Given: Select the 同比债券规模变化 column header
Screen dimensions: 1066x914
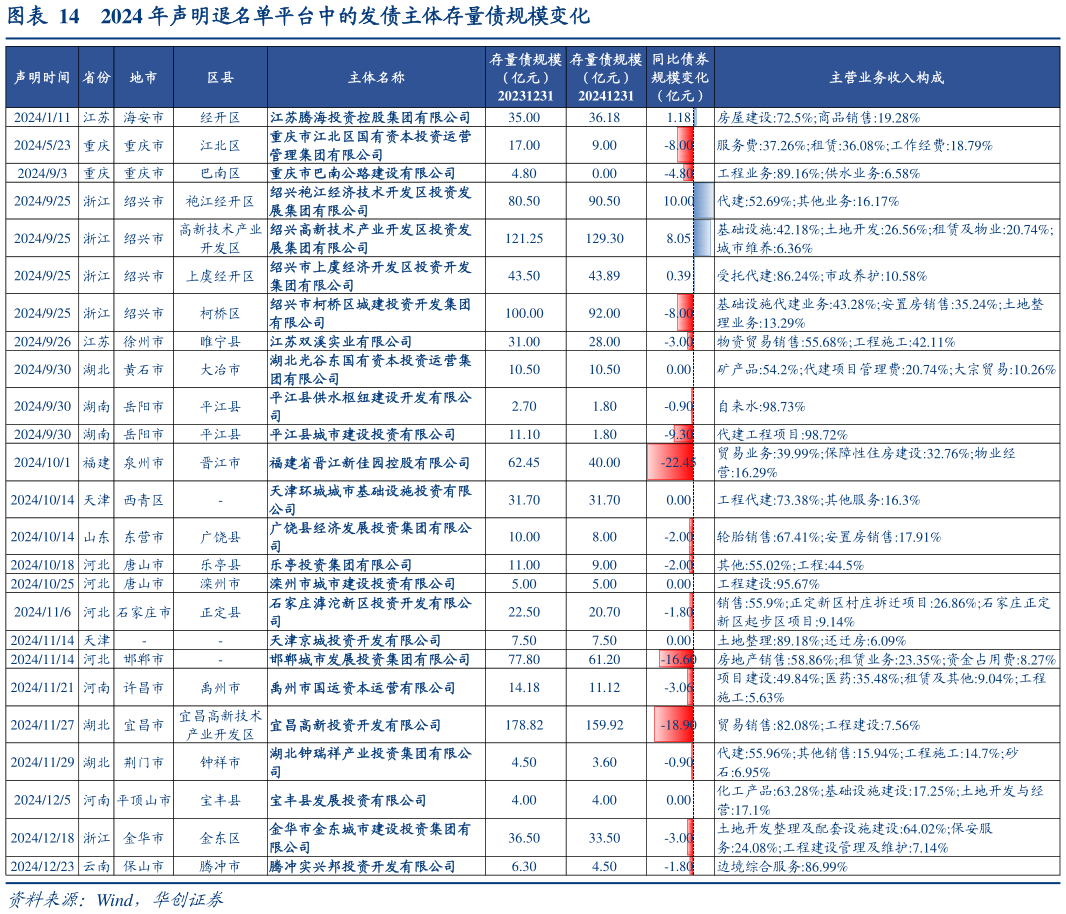Looking at the screenshot, I should pos(679,77).
